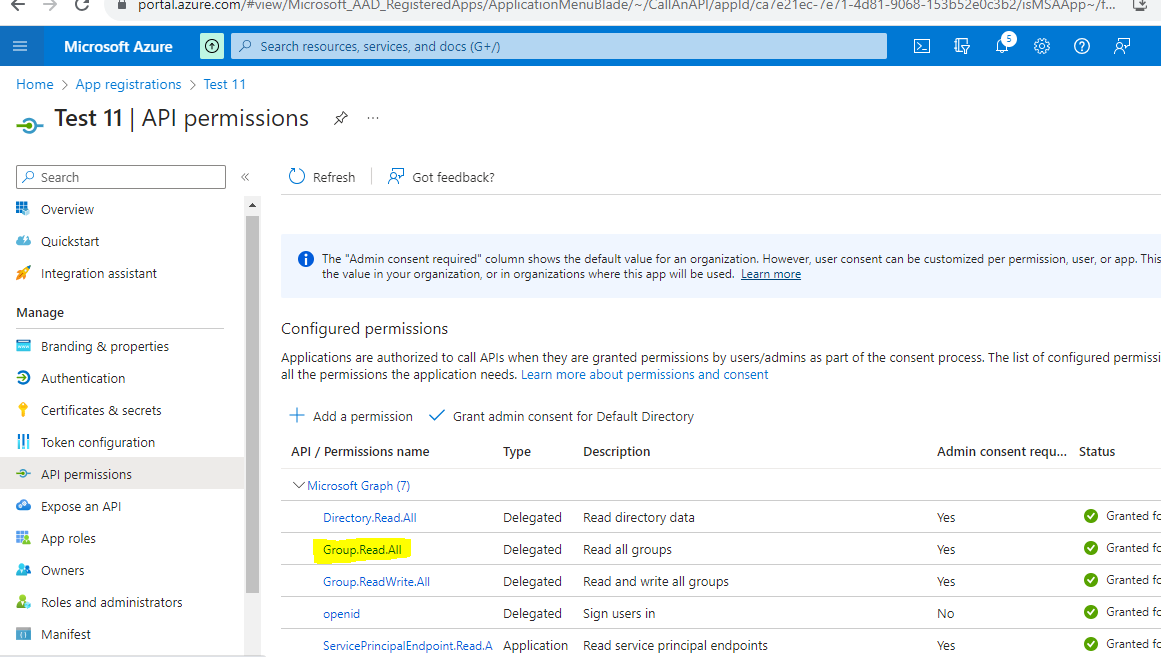Click green granted status icon for Directory.Read.All
Image resolution: width=1161 pixels, height=657 pixels.
pos(1091,516)
